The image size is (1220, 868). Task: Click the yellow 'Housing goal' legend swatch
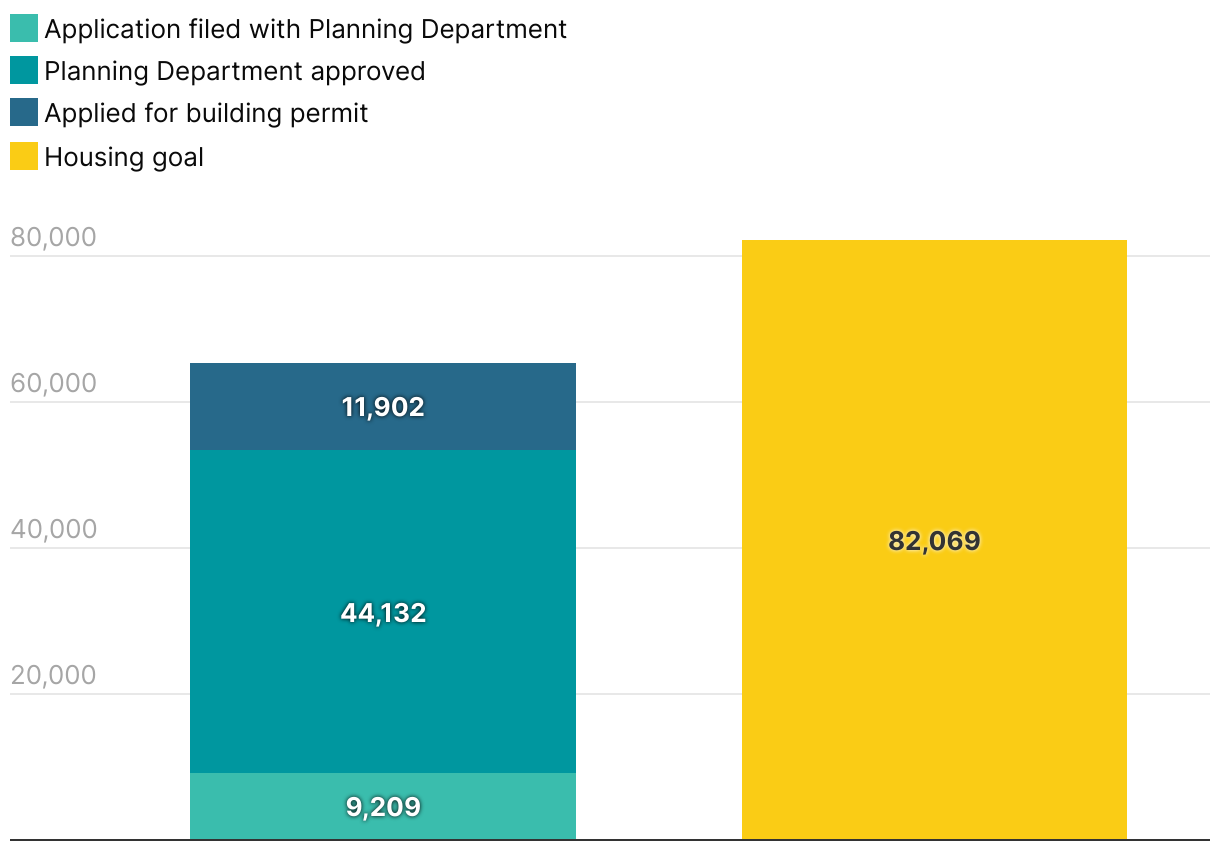click(x=24, y=157)
